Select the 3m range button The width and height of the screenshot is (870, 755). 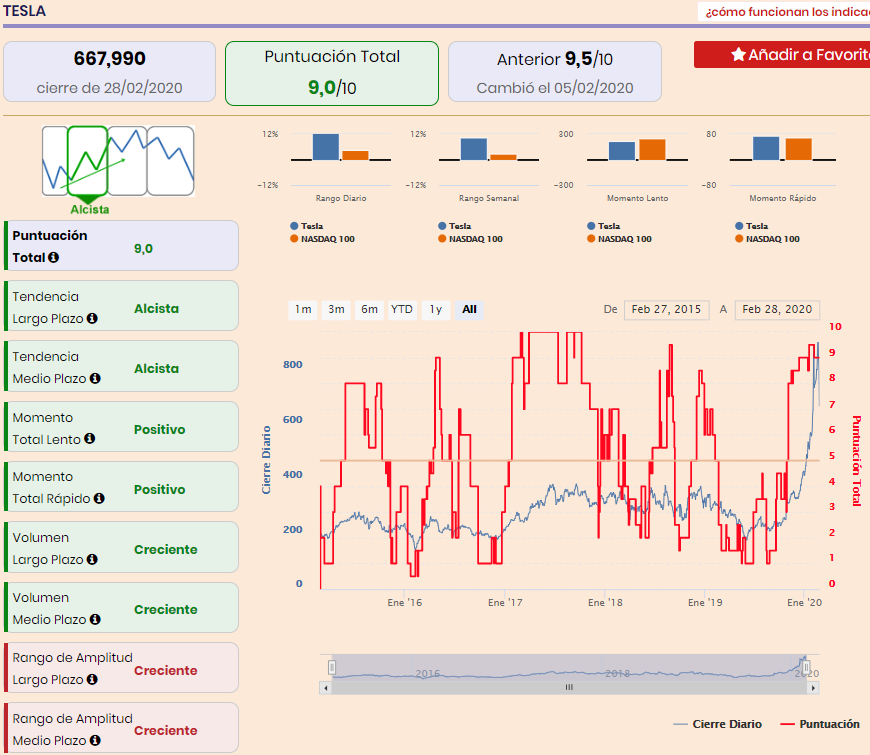[336, 310]
